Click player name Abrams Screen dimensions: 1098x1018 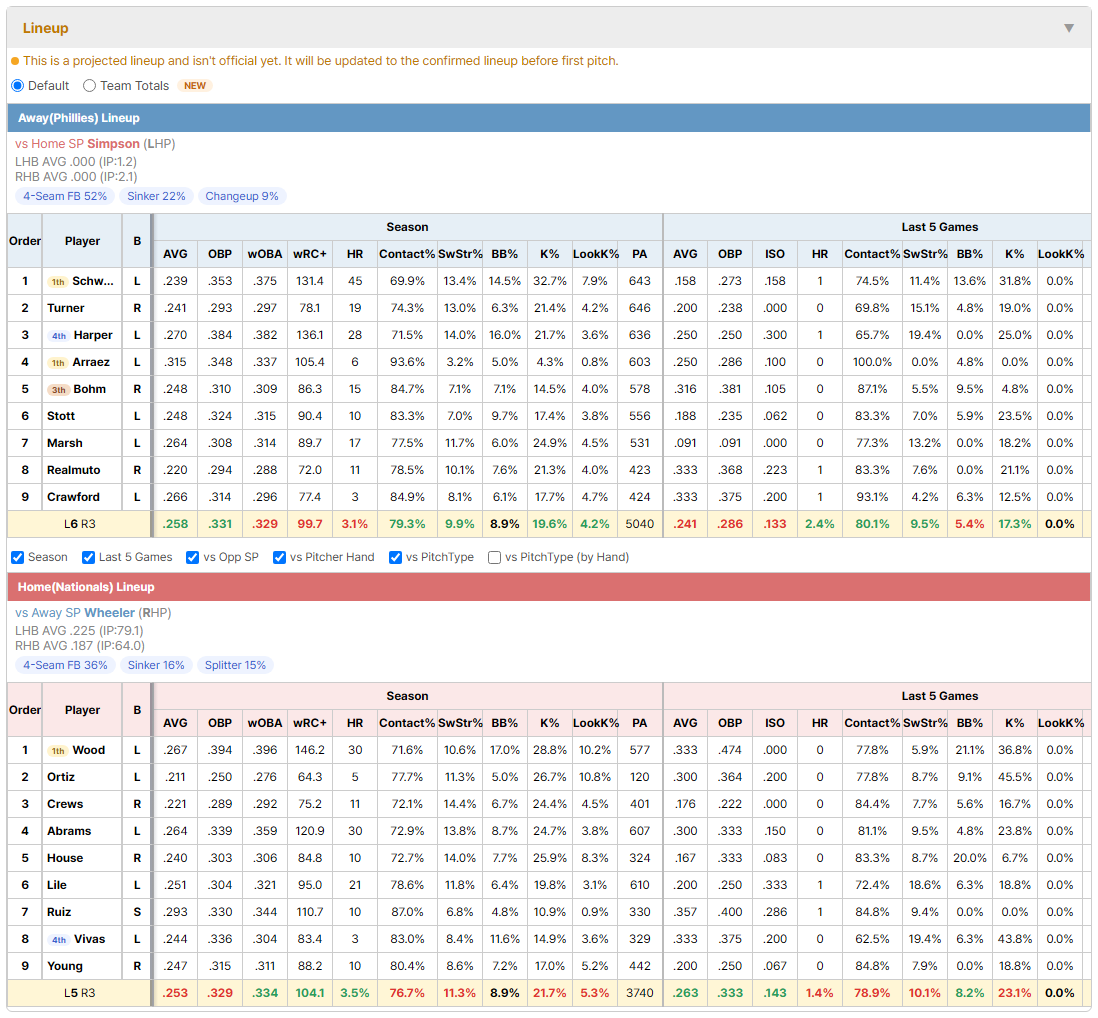point(69,831)
